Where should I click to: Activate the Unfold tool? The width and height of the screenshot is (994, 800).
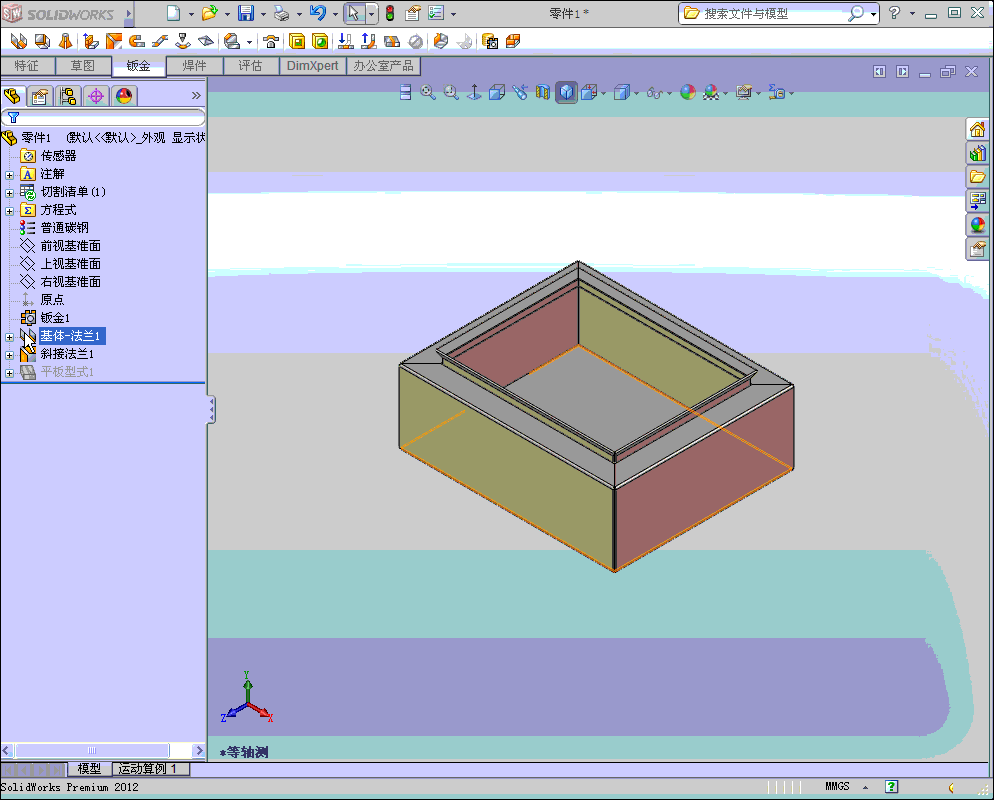coord(345,41)
